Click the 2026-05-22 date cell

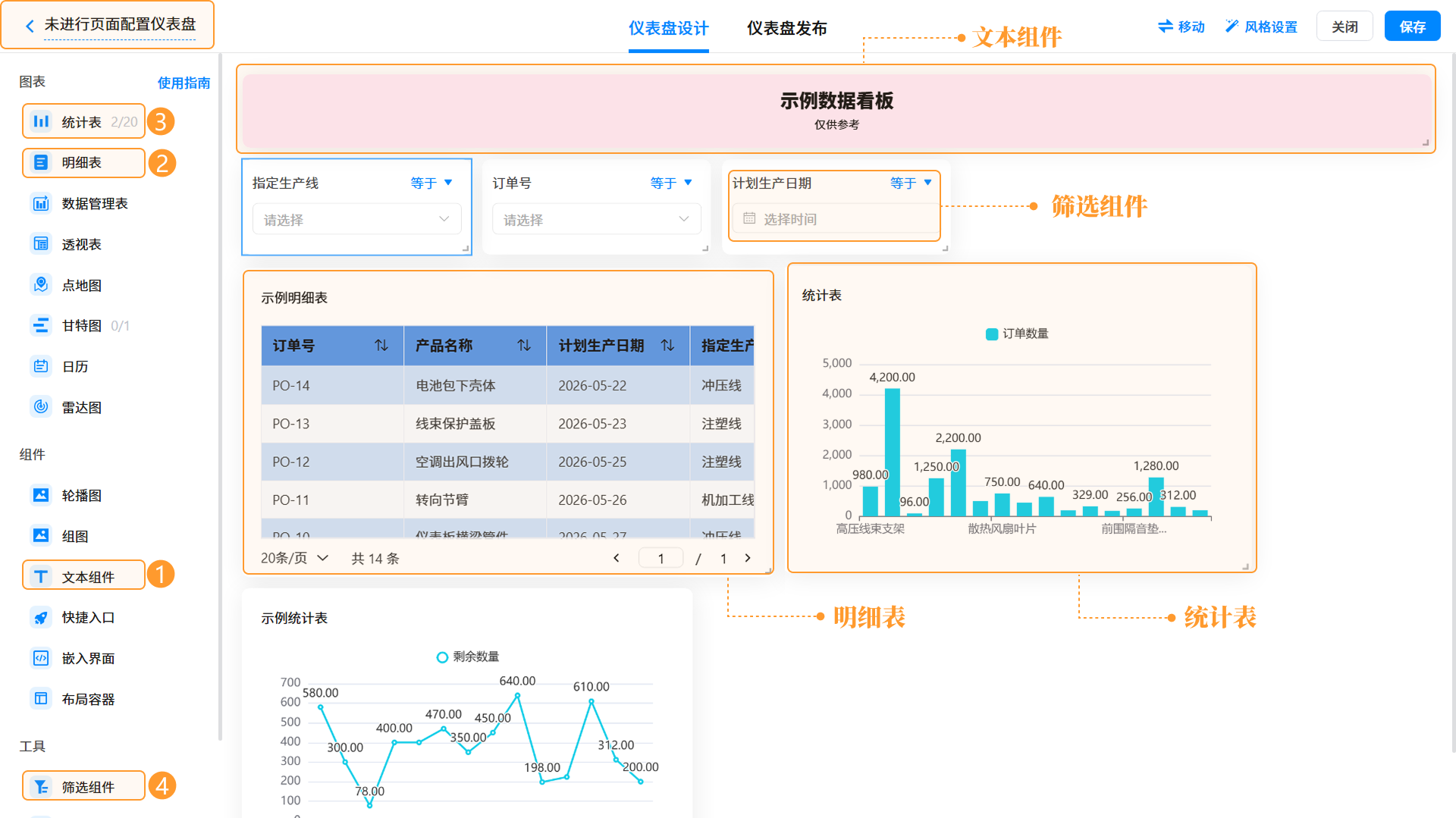tap(618, 385)
